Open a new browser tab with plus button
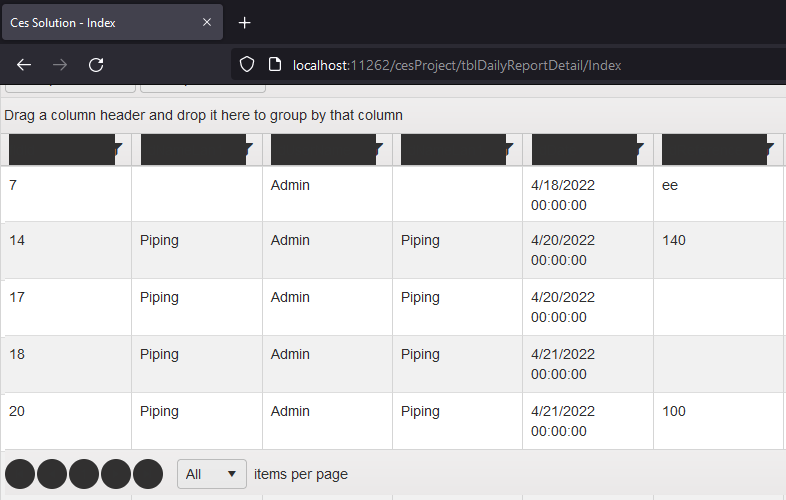Image resolution: width=786 pixels, height=500 pixels. [x=244, y=22]
